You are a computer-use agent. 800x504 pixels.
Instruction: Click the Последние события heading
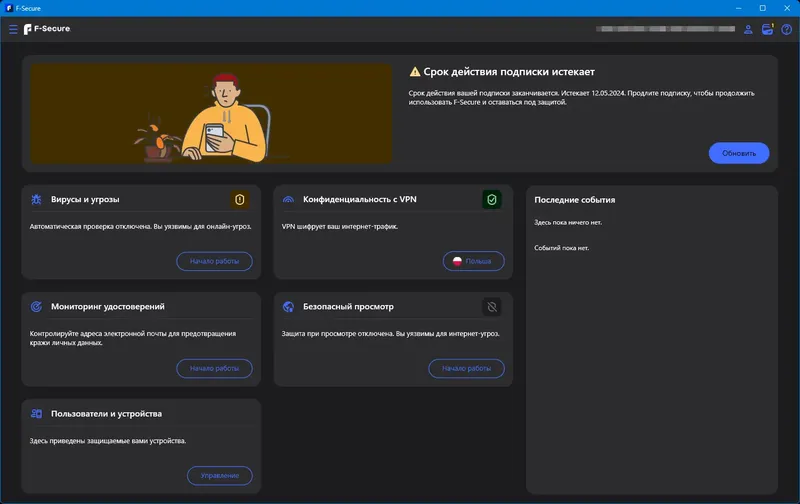pos(574,200)
